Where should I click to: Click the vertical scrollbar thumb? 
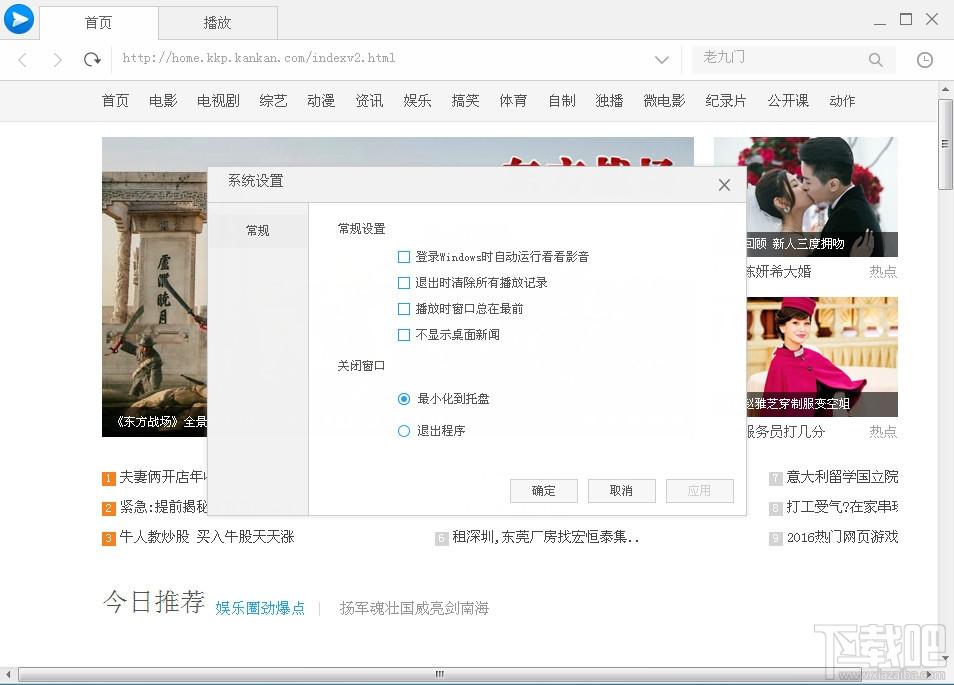(x=945, y=145)
